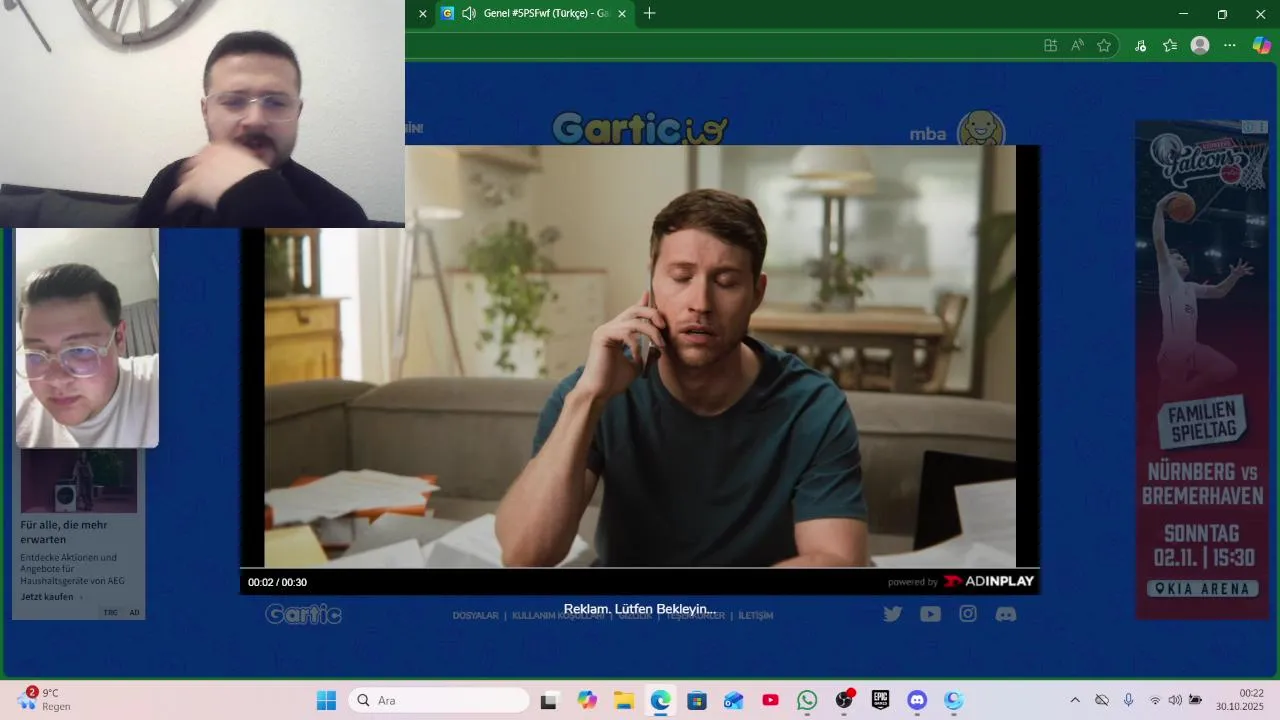Open Microsoft Store from the taskbar
1280x720 pixels.
[697, 700]
